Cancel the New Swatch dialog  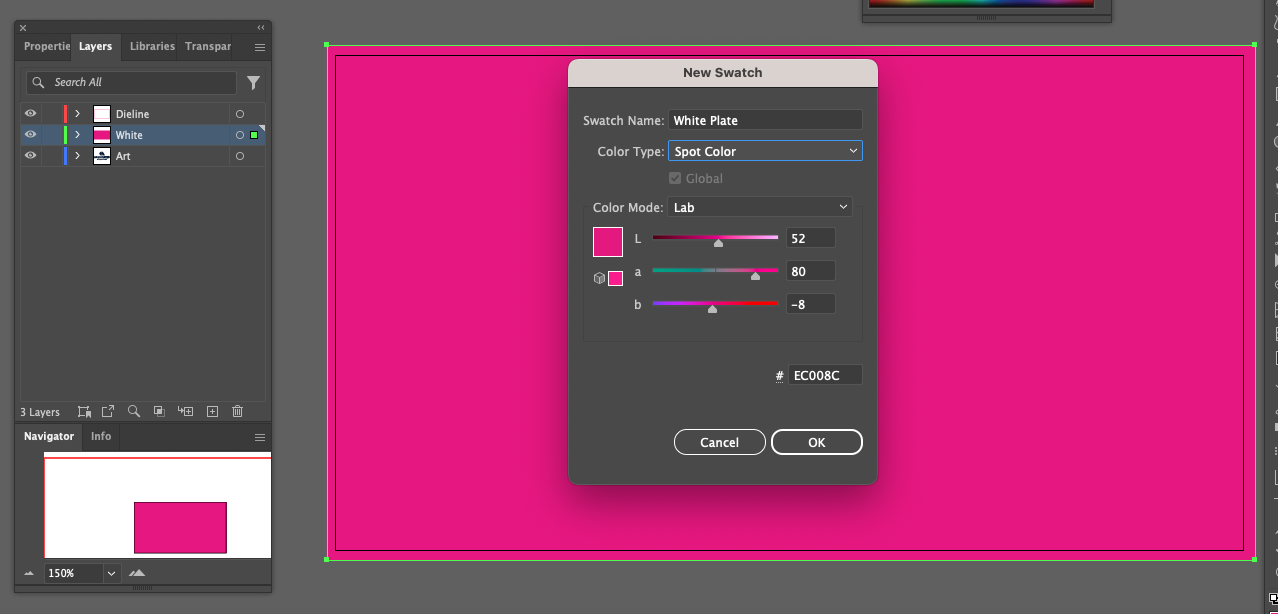(x=719, y=442)
